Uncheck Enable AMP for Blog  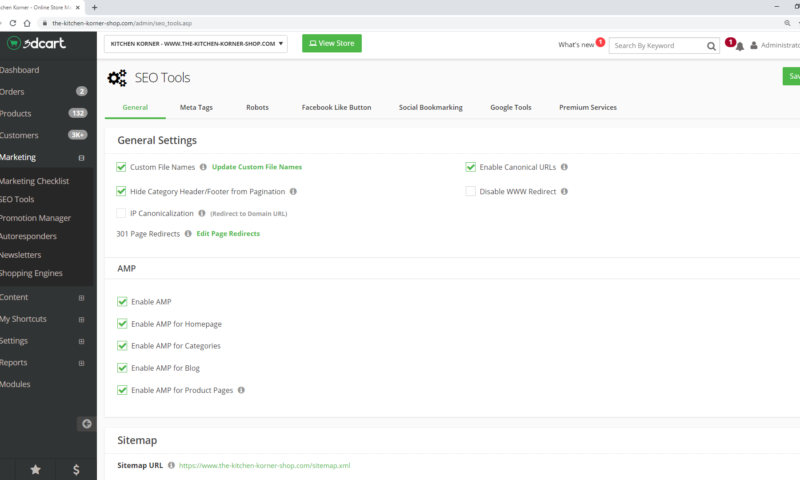click(122, 368)
